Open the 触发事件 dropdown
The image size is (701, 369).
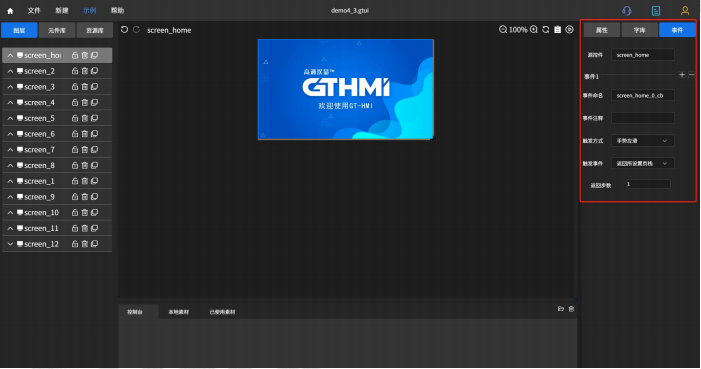(x=642, y=163)
